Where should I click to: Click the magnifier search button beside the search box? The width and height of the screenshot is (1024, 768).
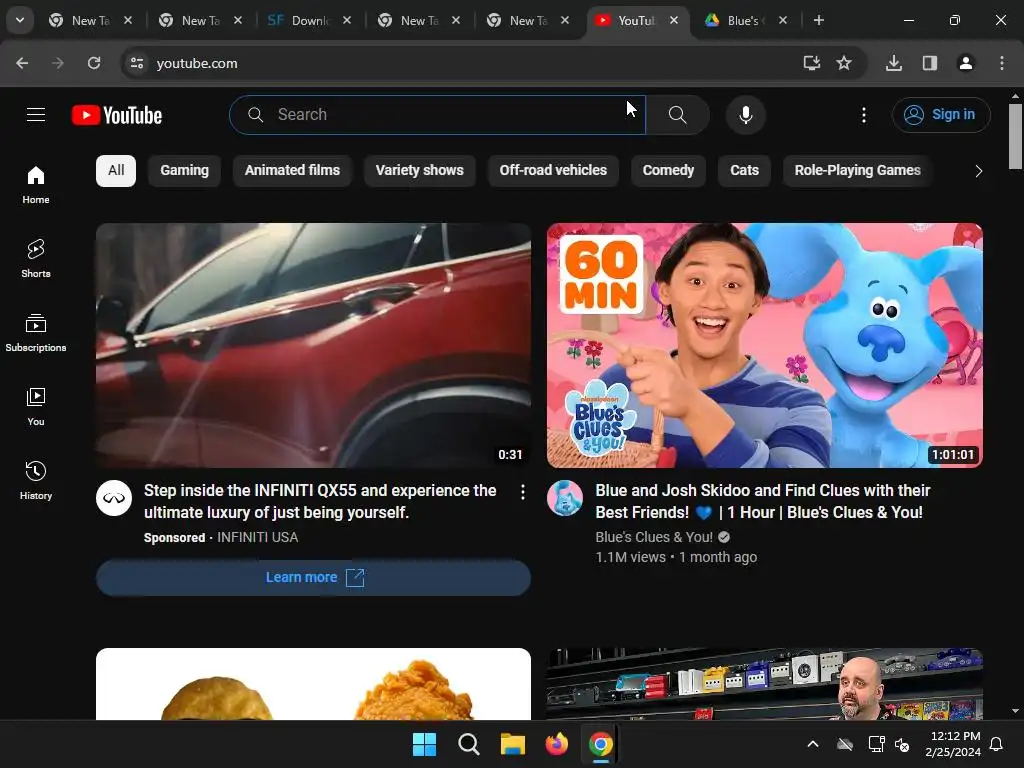(x=677, y=115)
